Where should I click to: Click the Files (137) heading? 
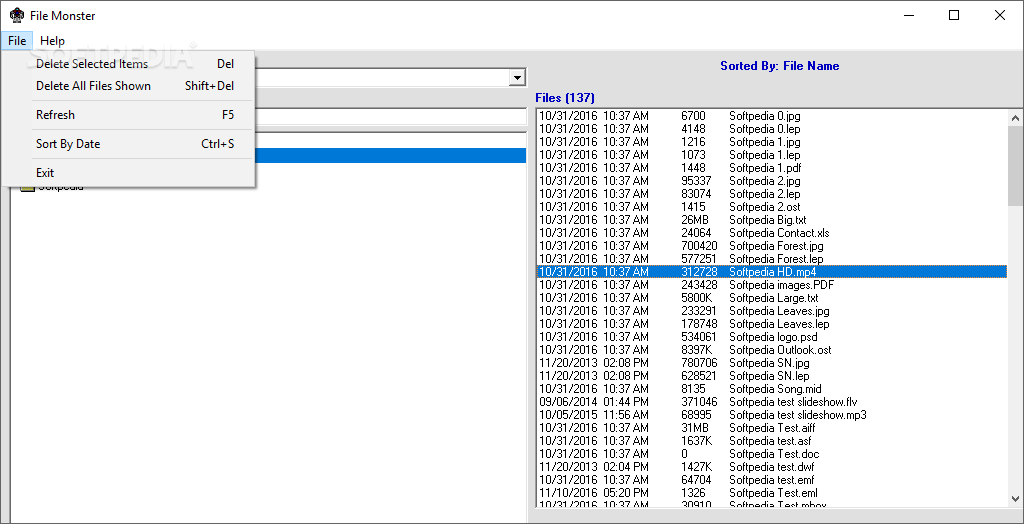click(565, 98)
